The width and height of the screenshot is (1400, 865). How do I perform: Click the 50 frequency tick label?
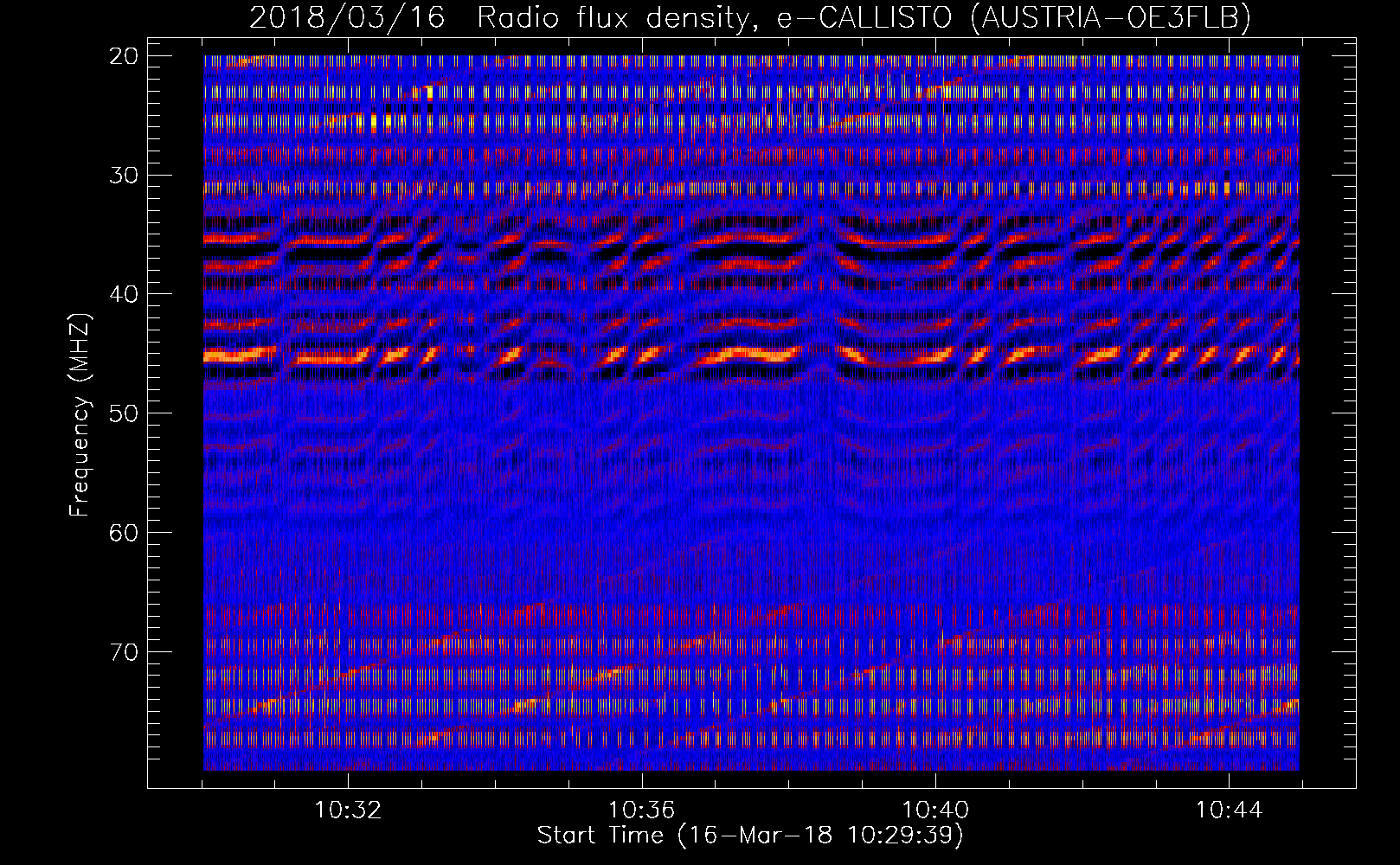[x=125, y=413]
